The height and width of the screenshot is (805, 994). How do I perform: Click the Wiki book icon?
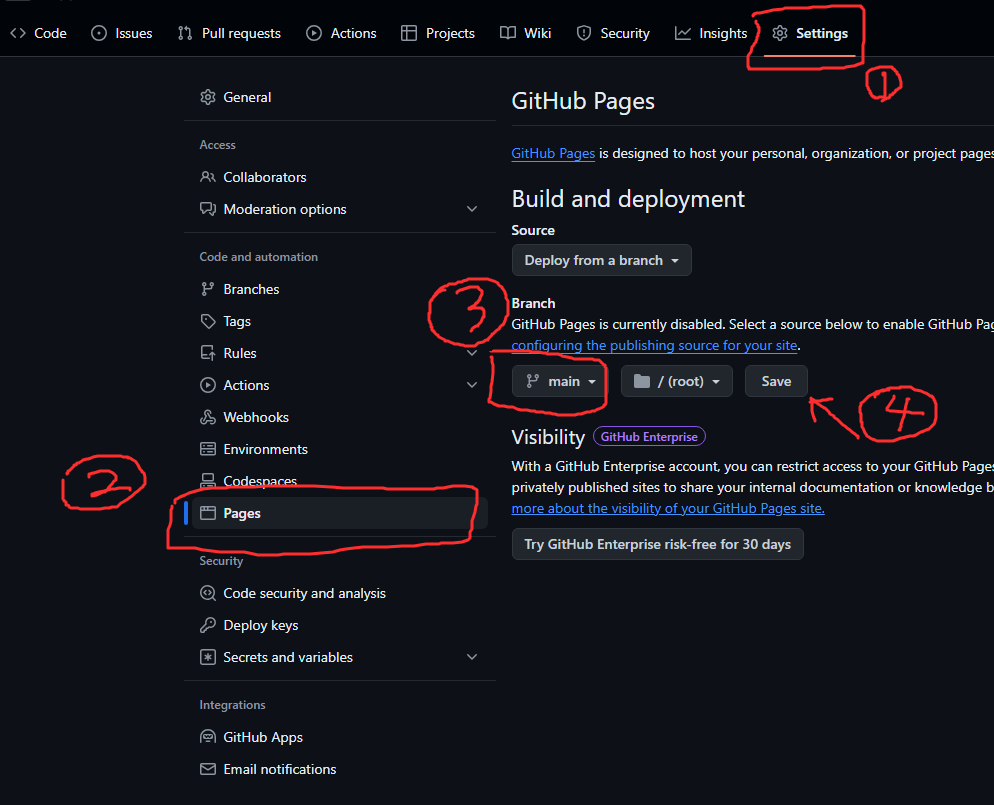pos(508,33)
